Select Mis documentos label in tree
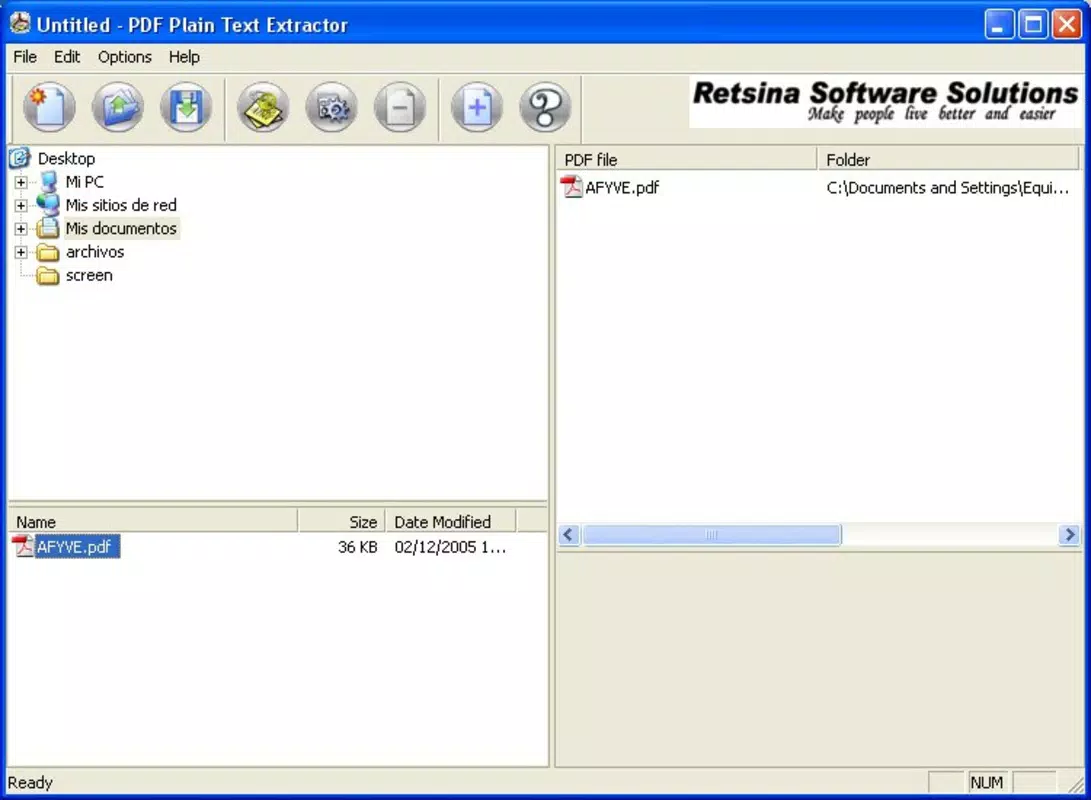Viewport: 1091px width, 800px height. coord(121,228)
